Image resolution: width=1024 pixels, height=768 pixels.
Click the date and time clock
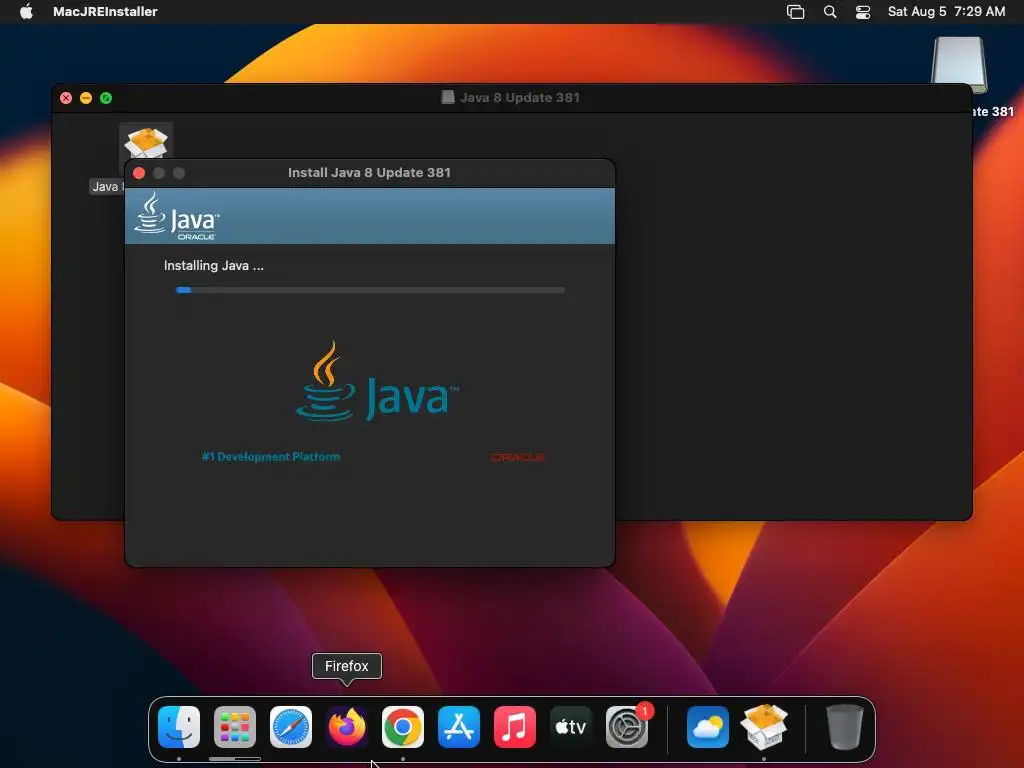coord(946,11)
